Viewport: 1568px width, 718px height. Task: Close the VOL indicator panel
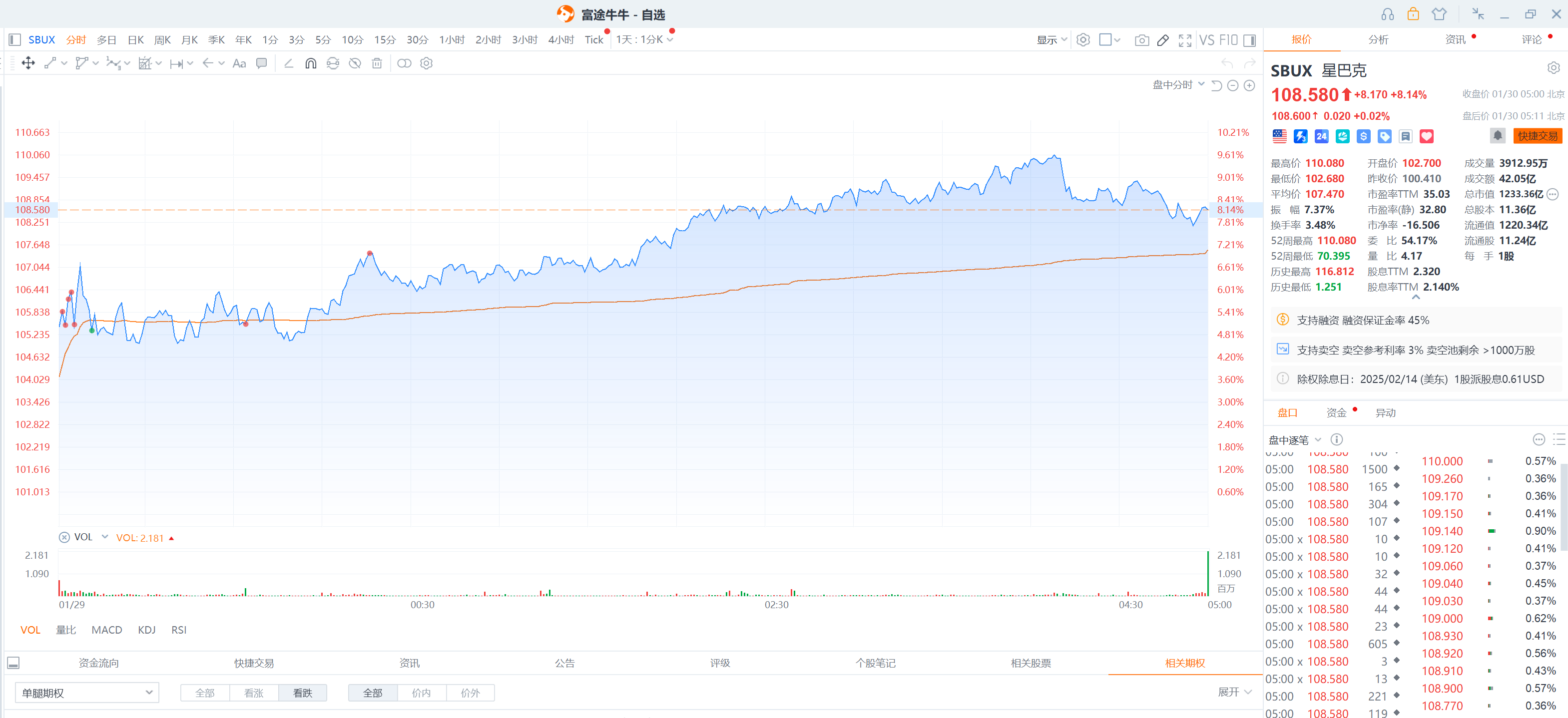[x=64, y=537]
